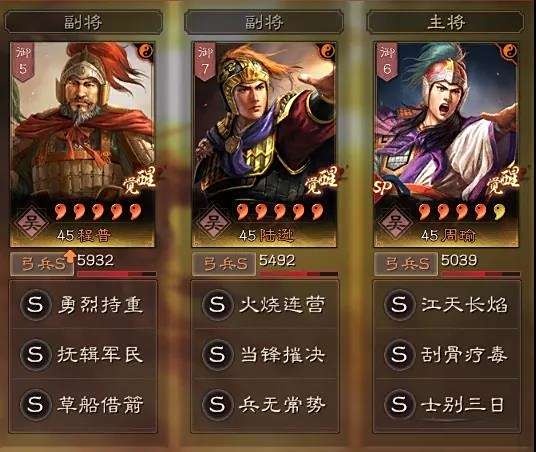This screenshot has height=452, width=536.
Task: Open the 草船借箭 skill entry
Action: tap(83, 405)
